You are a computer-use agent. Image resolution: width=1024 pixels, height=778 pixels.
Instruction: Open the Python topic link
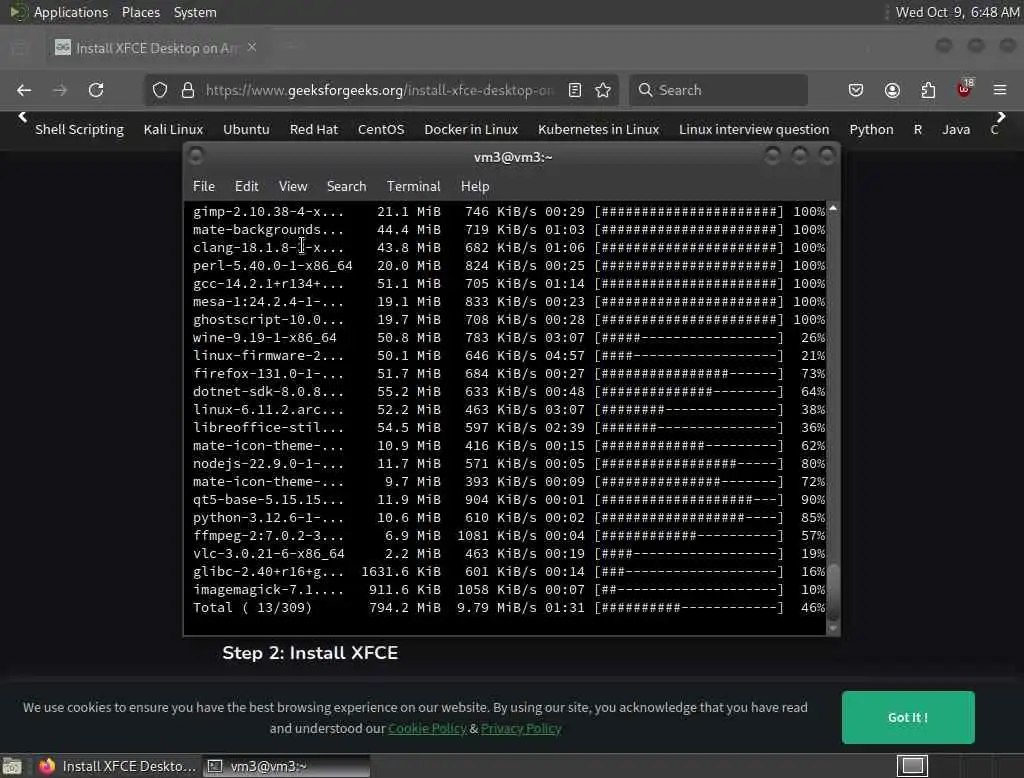[871, 129]
